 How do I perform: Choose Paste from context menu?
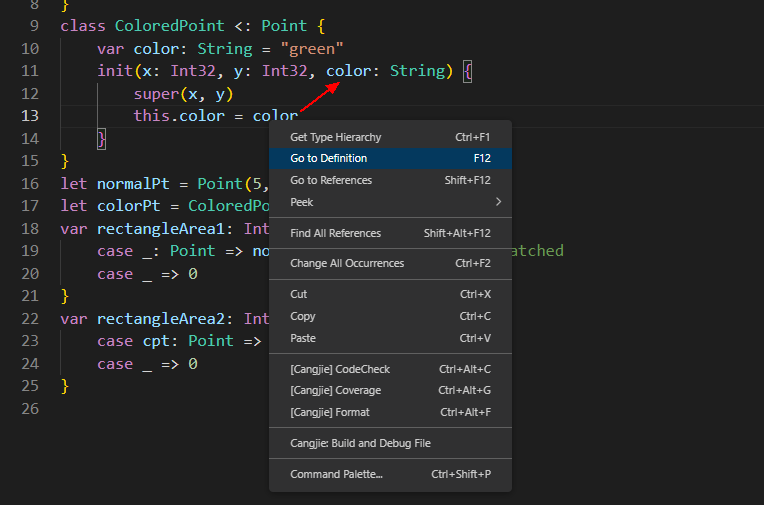[x=303, y=338]
